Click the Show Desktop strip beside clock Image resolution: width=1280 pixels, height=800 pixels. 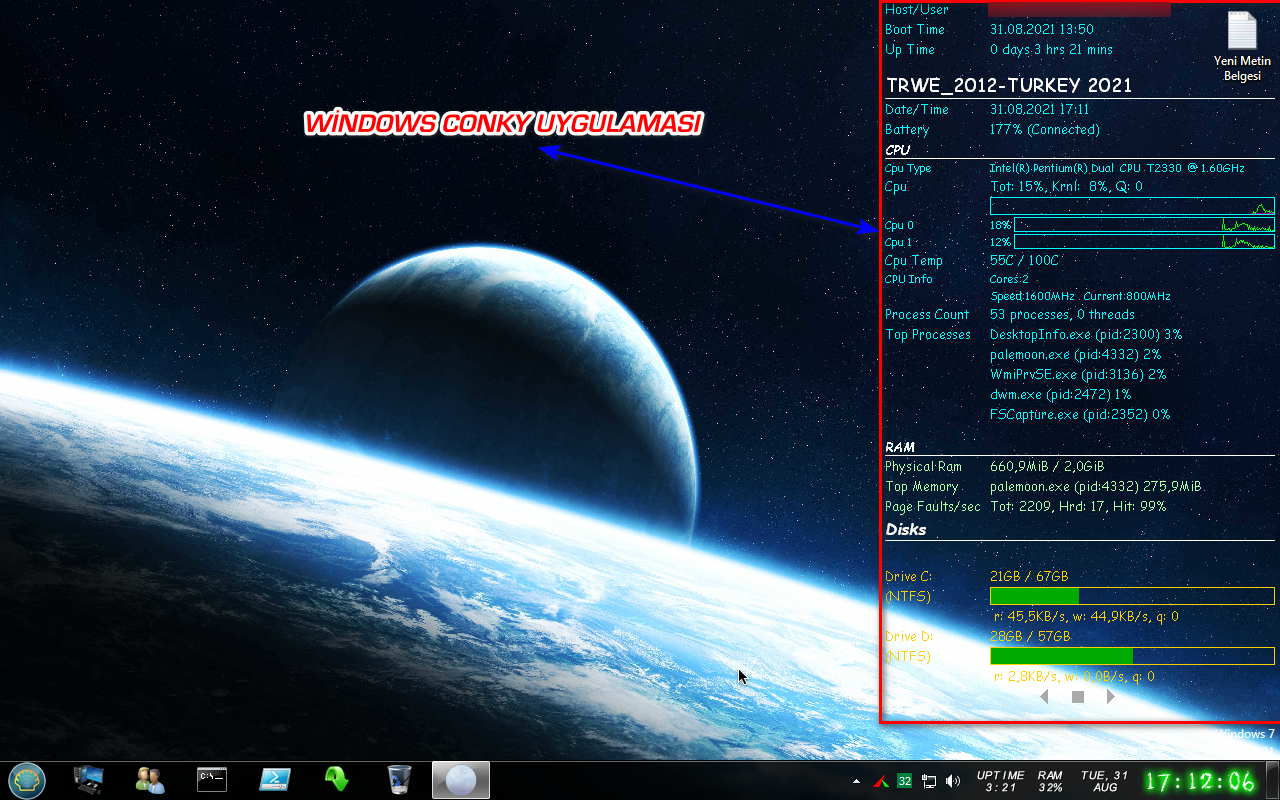(x=1272, y=781)
